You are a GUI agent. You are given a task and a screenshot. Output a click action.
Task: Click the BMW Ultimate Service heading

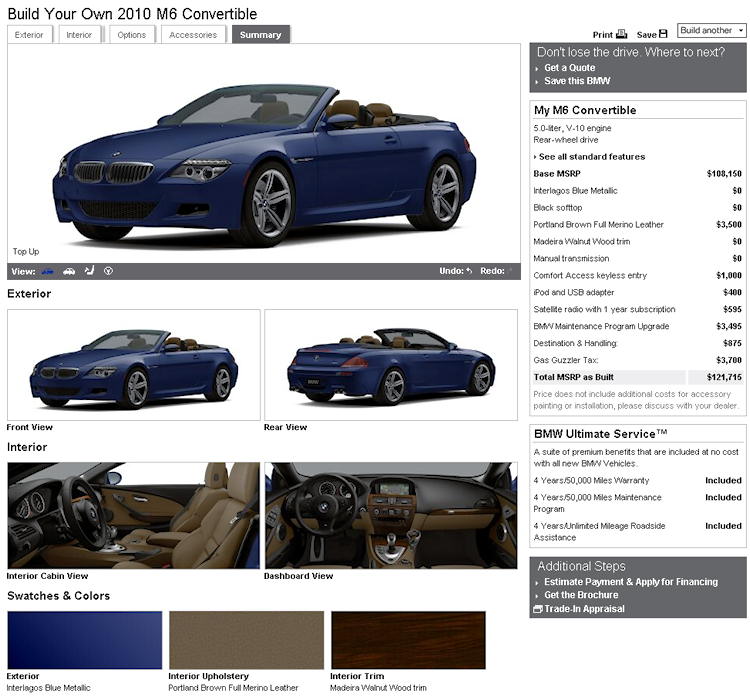600,434
